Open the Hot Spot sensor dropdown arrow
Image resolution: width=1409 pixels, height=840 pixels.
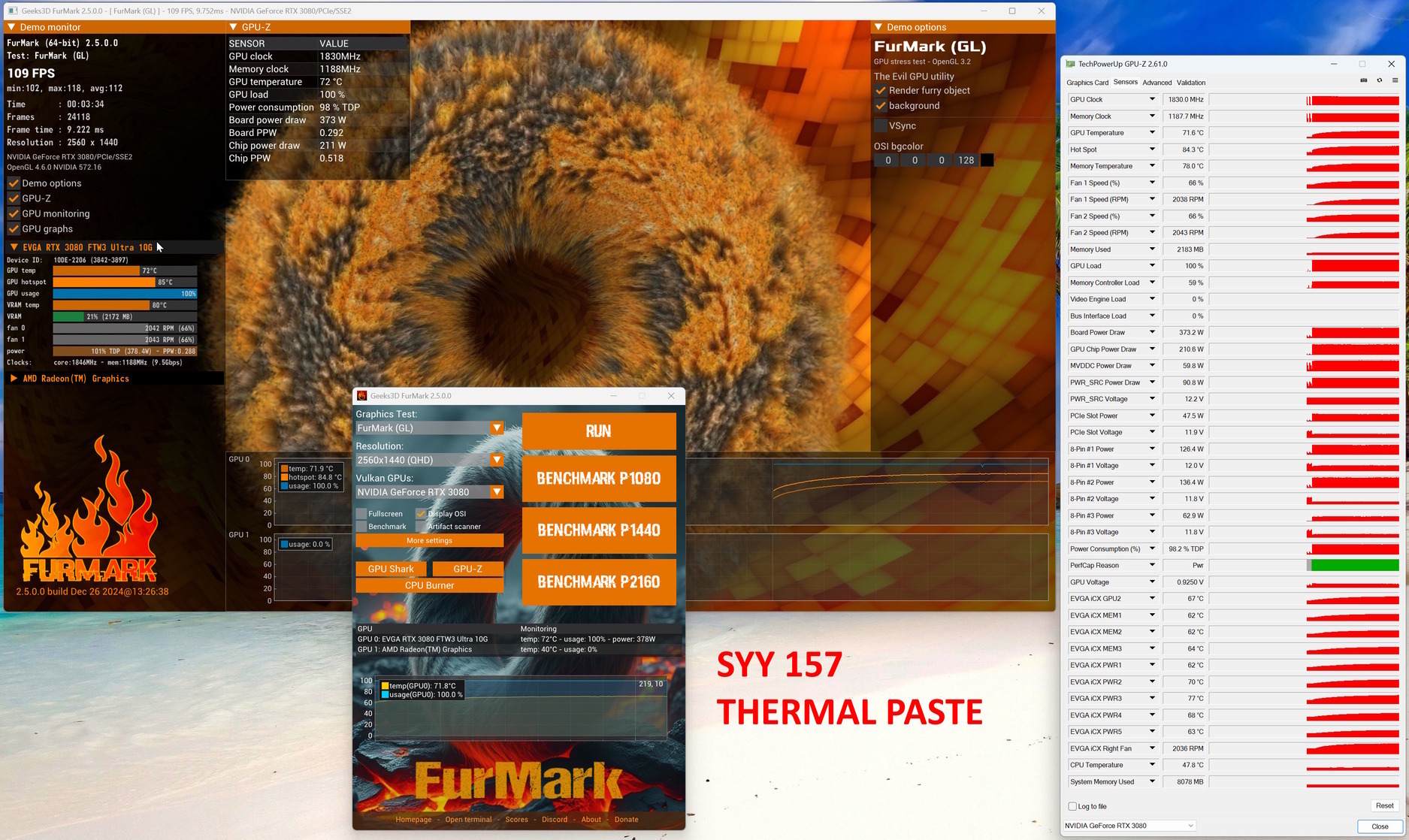(1152, 150)
